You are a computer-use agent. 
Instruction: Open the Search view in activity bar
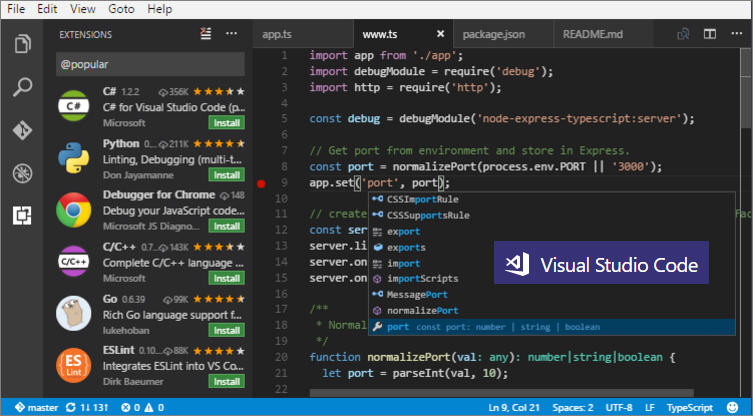[21, 87]
